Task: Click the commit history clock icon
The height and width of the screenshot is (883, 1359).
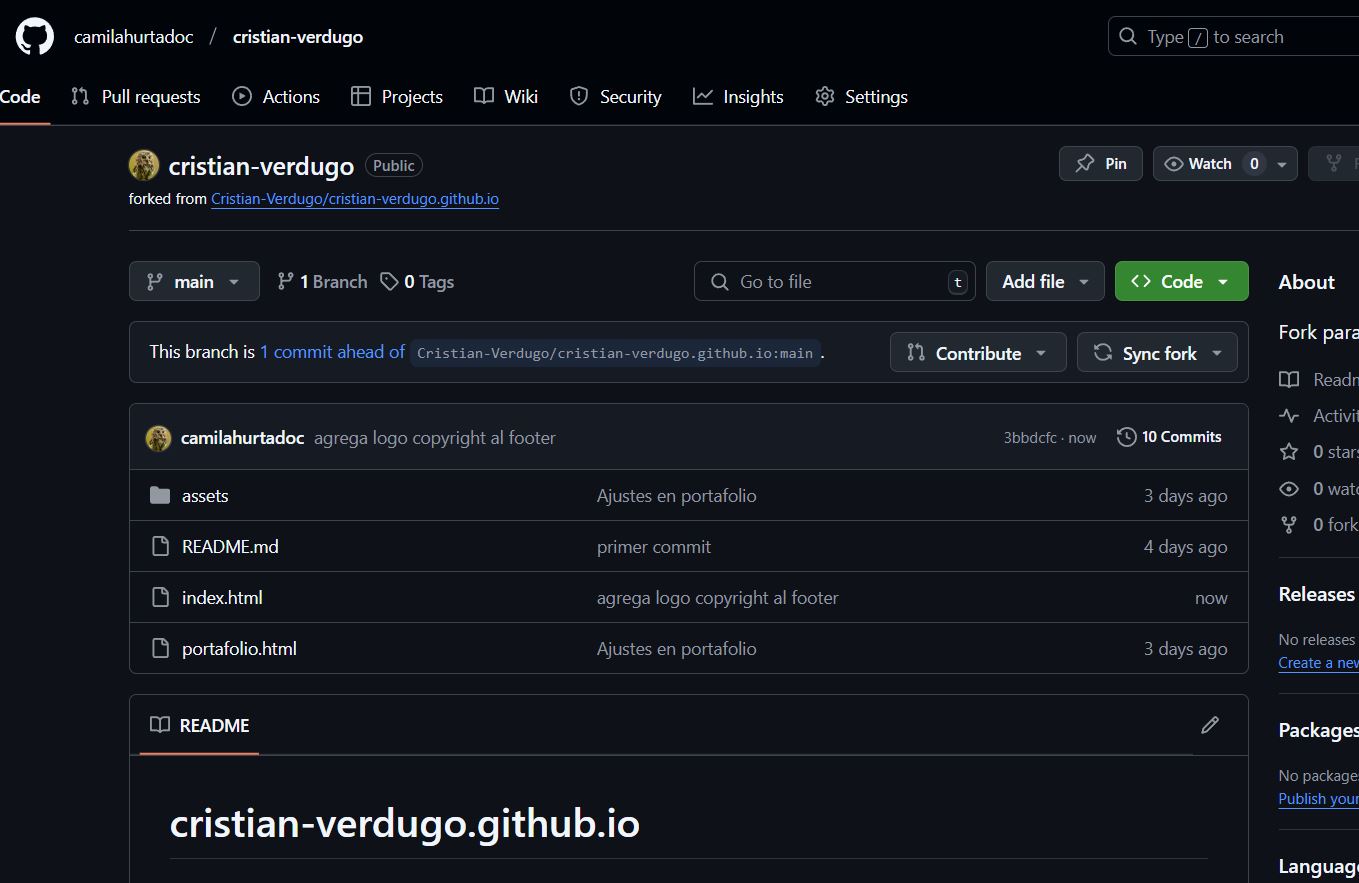Action: click(1126, 436)
